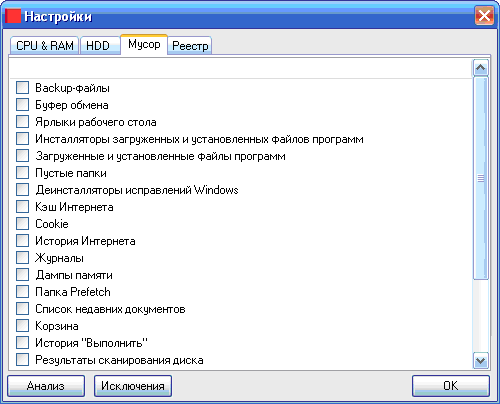Click the red application icon in title bar

(x=13, y=16)
